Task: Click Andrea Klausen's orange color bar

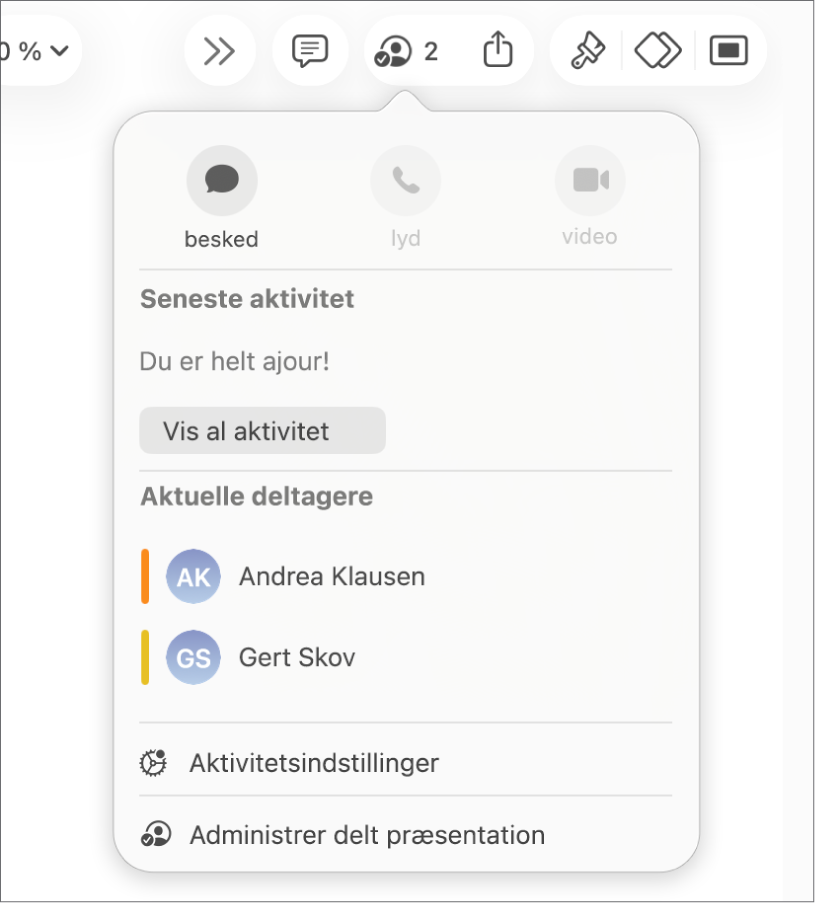Action: (145, 577)
